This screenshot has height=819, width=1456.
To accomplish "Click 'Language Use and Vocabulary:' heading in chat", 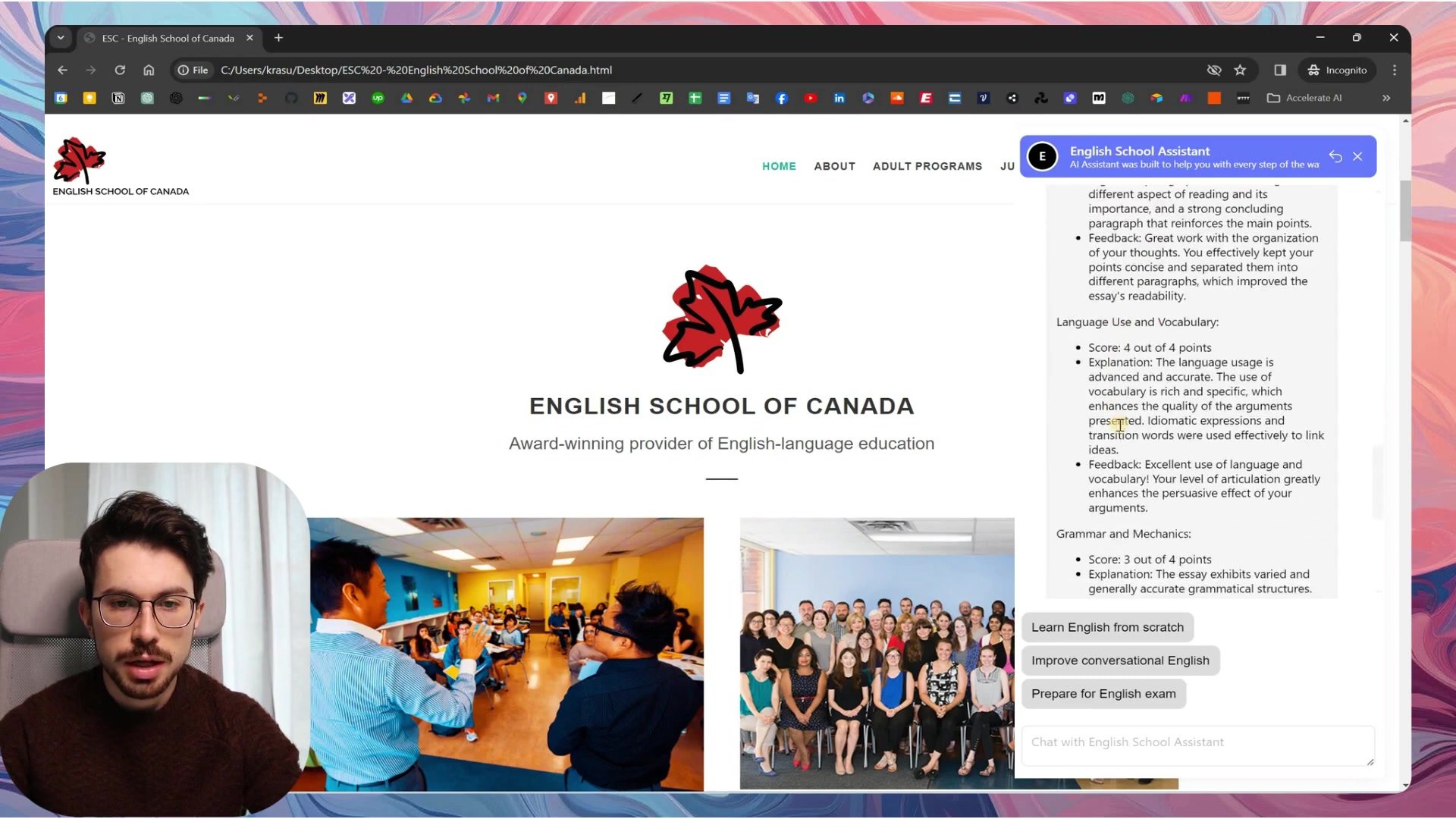I will coord(1137,322).
